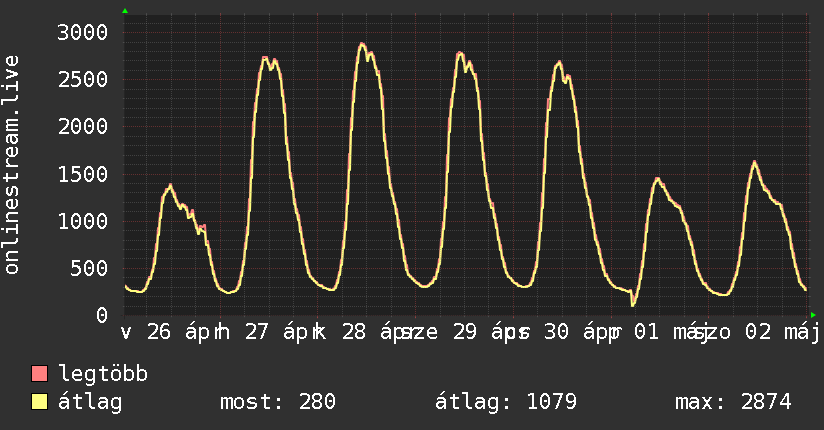Click the 28 ápr peak of the graph
The image size is (824, 430).
(x=362, y=44)
